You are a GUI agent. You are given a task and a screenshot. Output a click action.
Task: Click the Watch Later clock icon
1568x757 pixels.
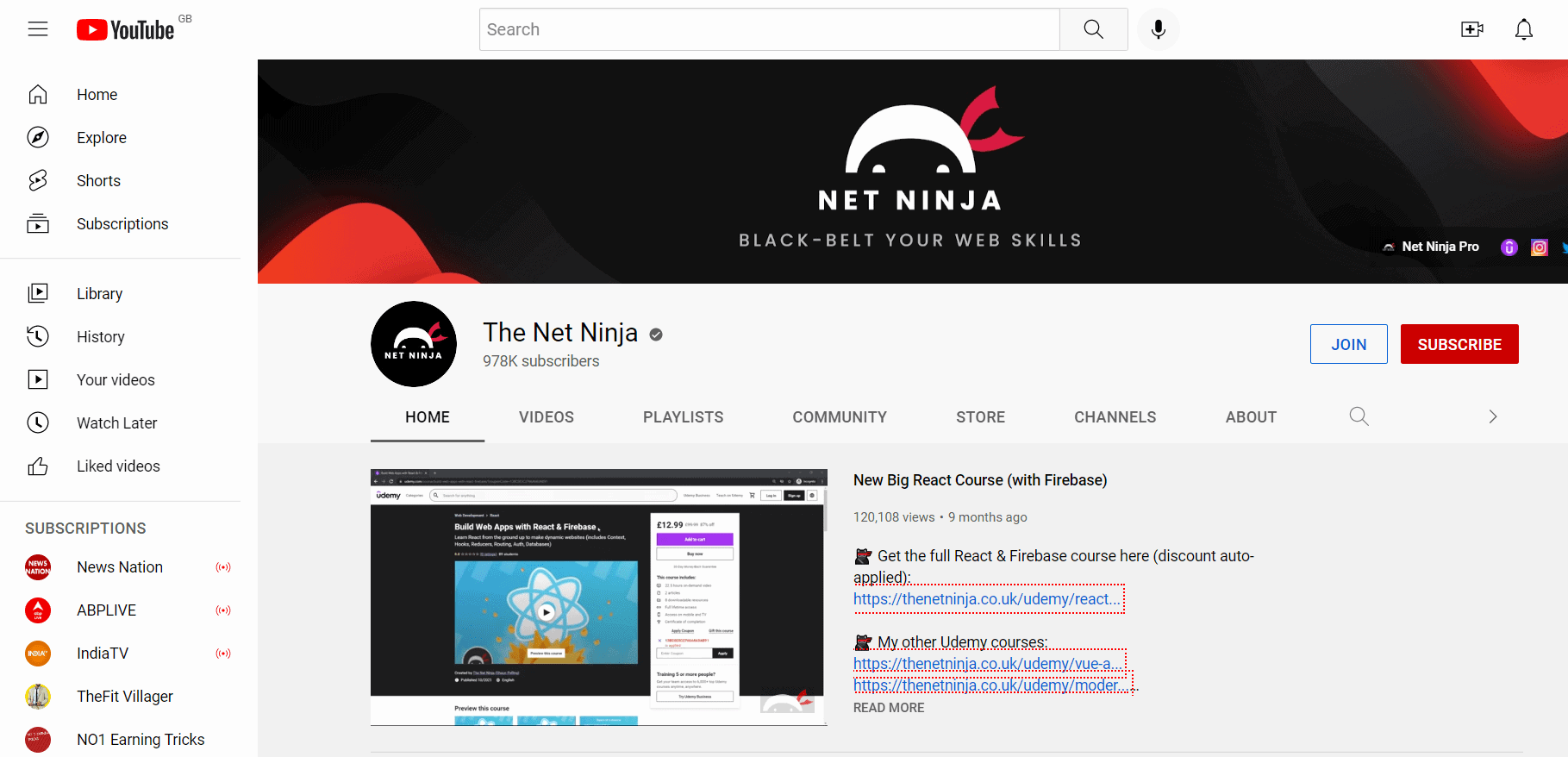[38, 422]
